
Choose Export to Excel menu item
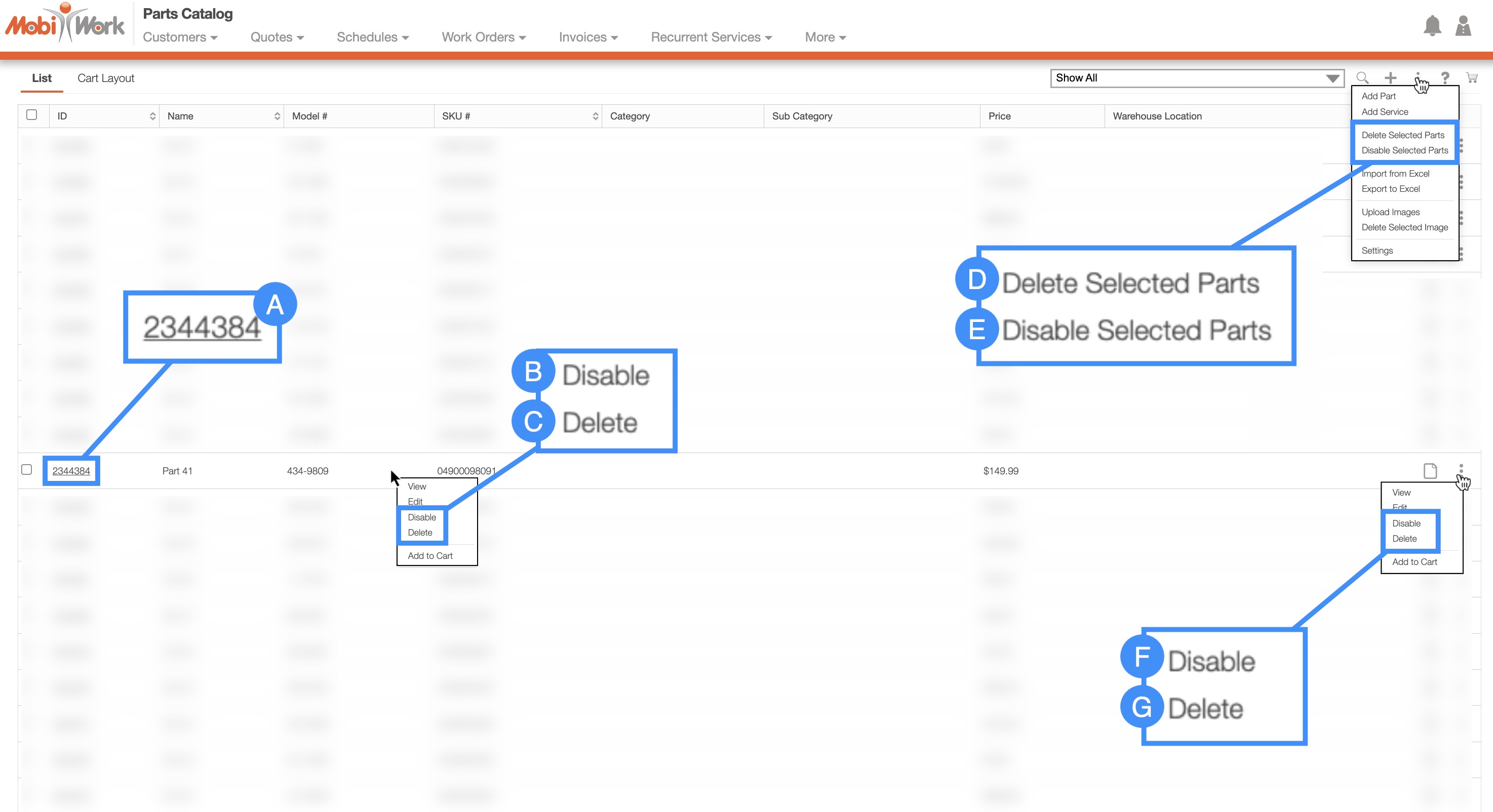click(1390, 189)
